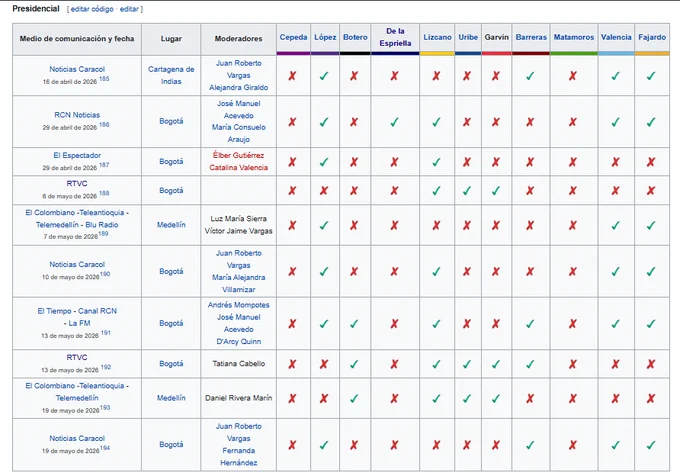The width and height of the screenshot is (680, 476).
Task: Click Uribe's green check in the 6 de mayo RTVC row
Action: pyautogui.click(x=467, y=190)
